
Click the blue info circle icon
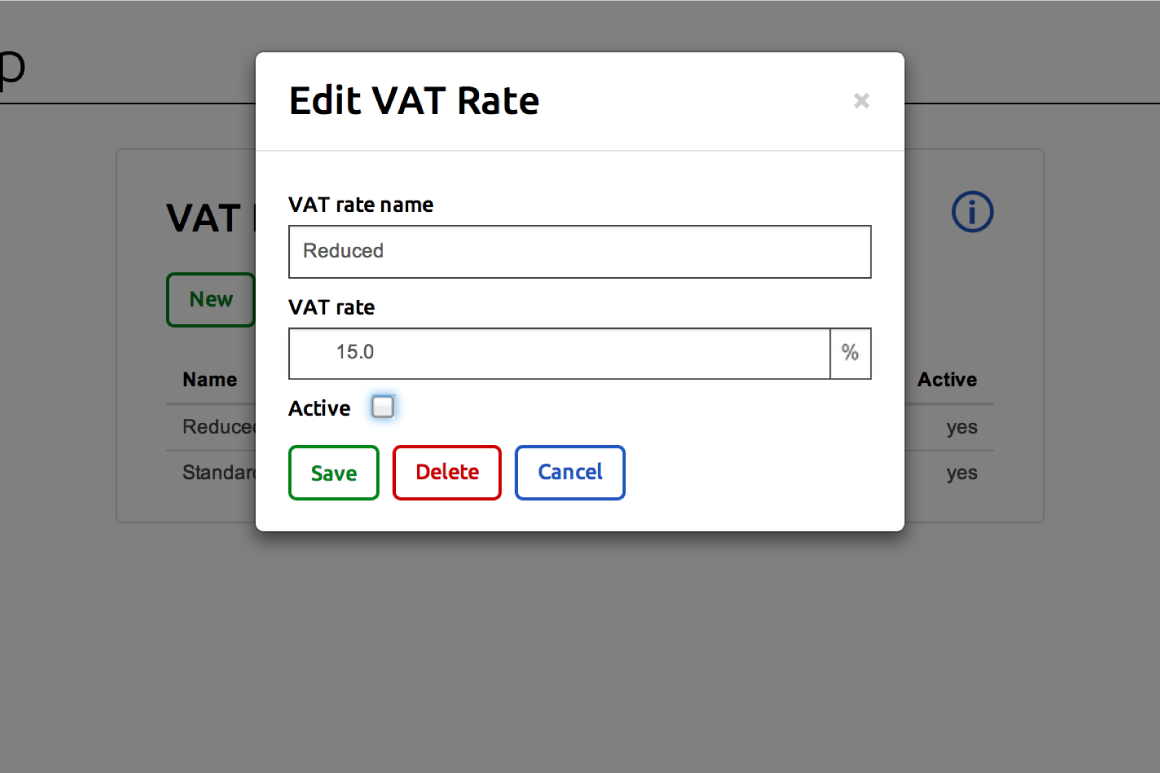click(972, 212)
